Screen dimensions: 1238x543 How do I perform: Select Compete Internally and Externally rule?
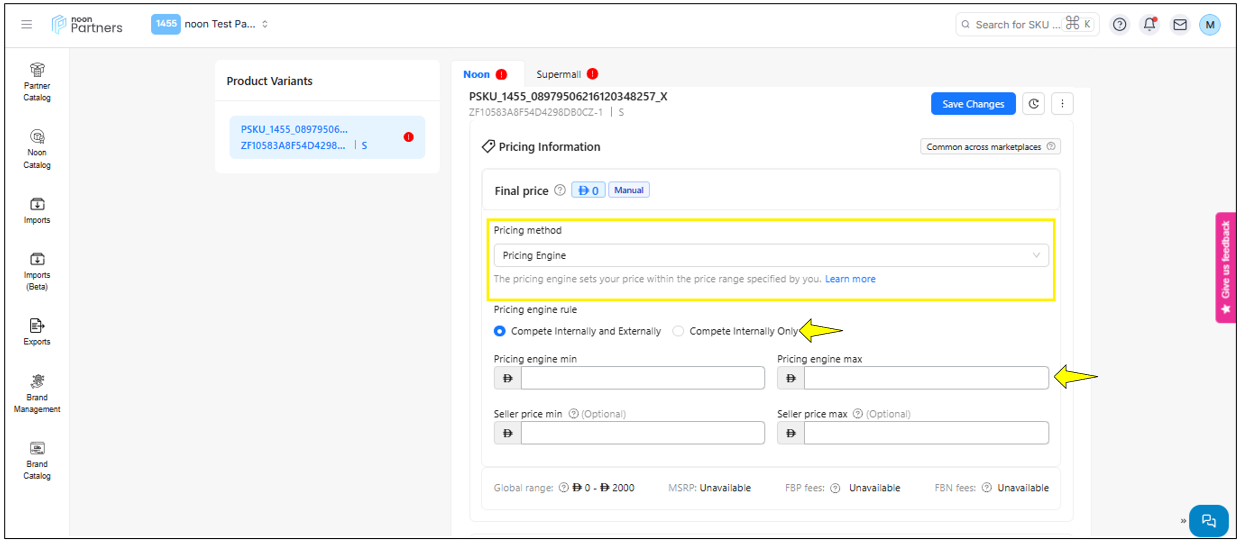pos(500,331)
